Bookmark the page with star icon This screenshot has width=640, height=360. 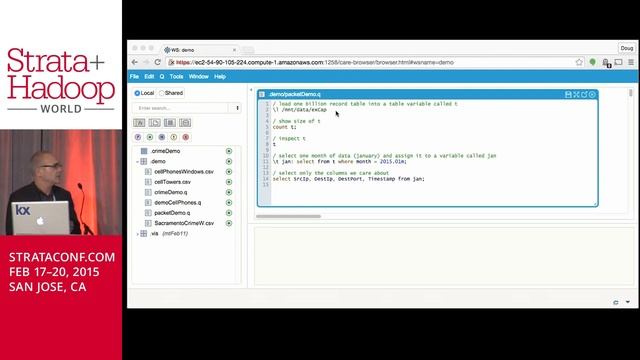pos(579,62)
